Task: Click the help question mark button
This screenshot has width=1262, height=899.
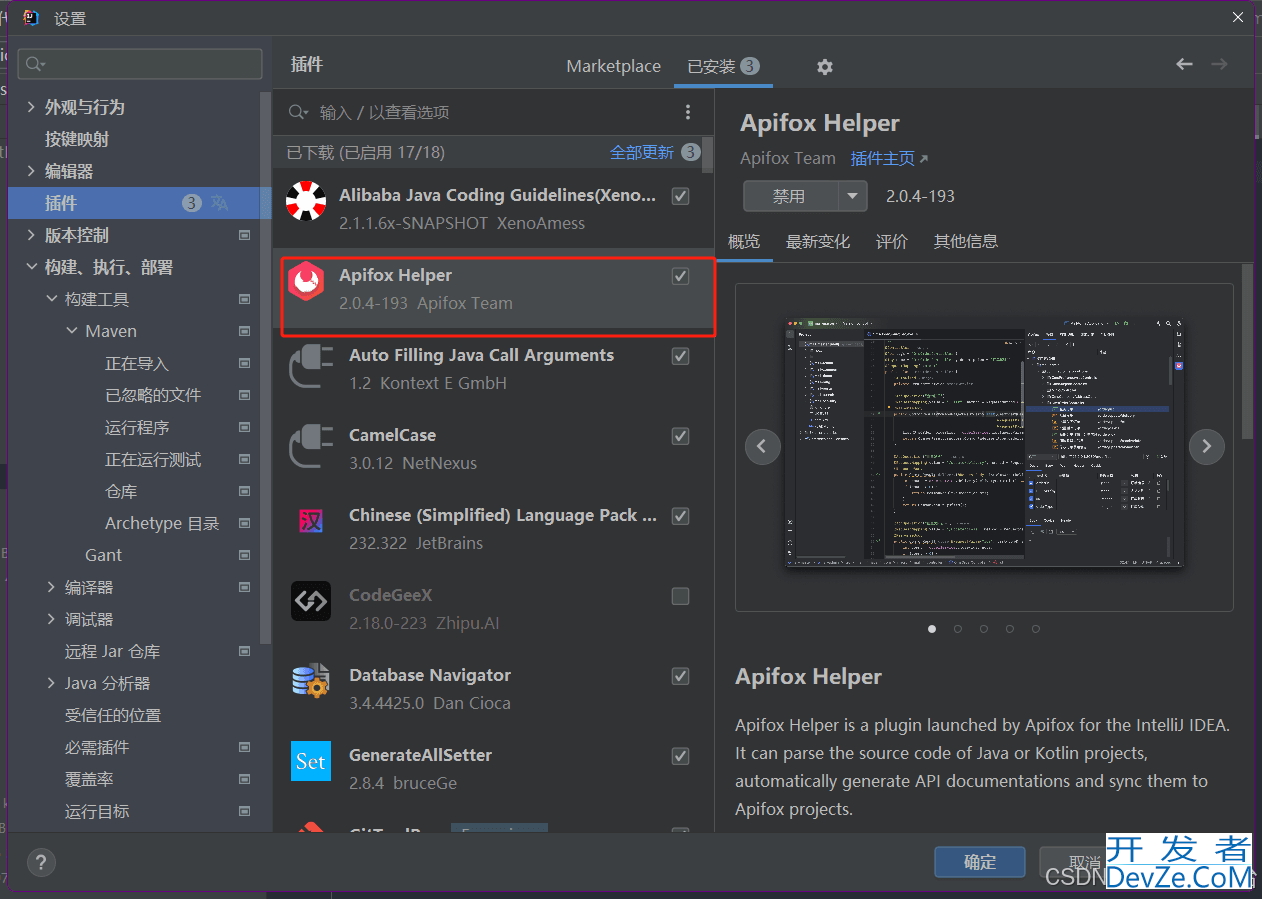Action: pyautogui.click(x=41, y=862)
